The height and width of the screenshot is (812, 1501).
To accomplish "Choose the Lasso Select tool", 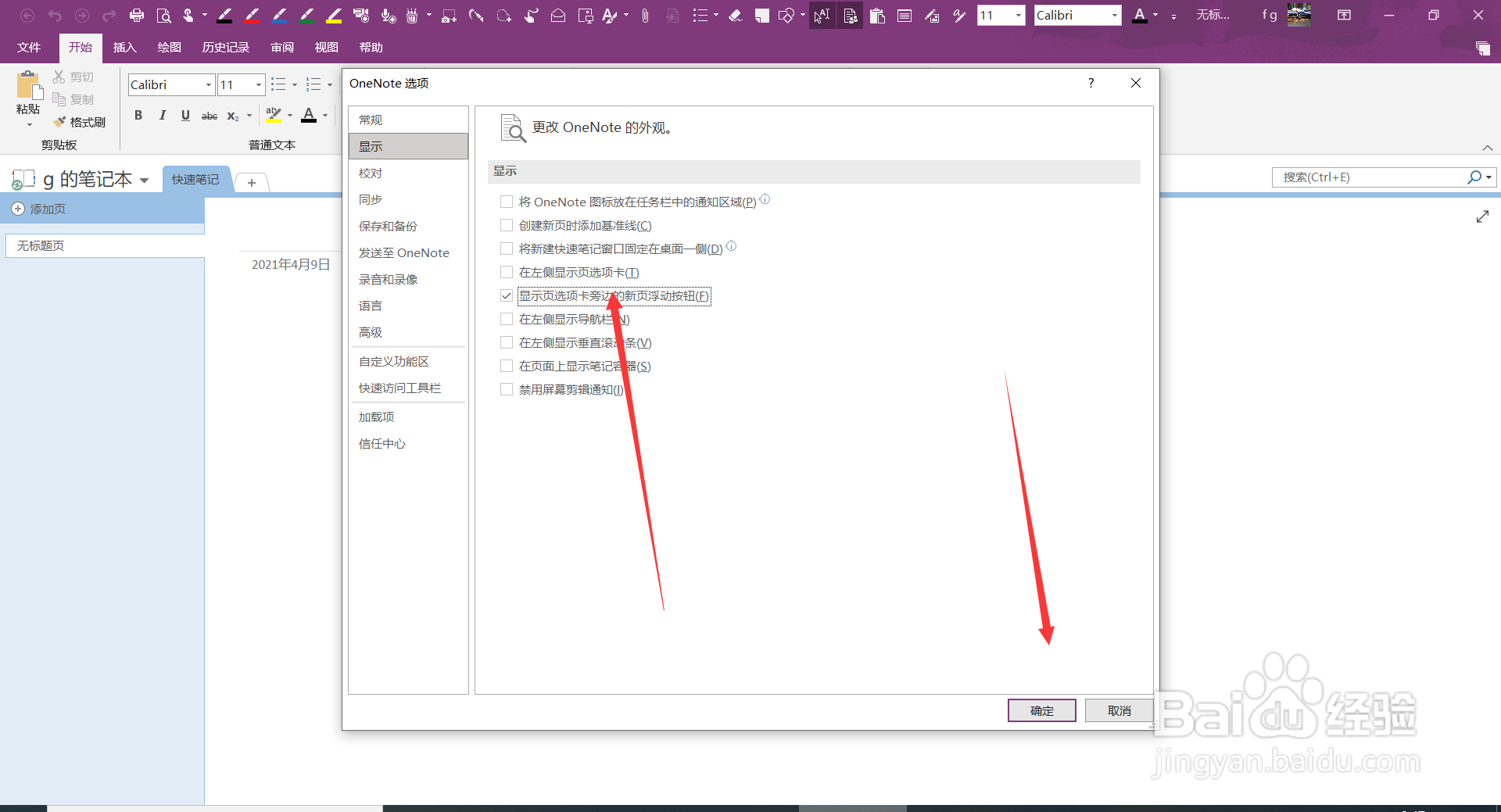I will [x=504, y=15].
